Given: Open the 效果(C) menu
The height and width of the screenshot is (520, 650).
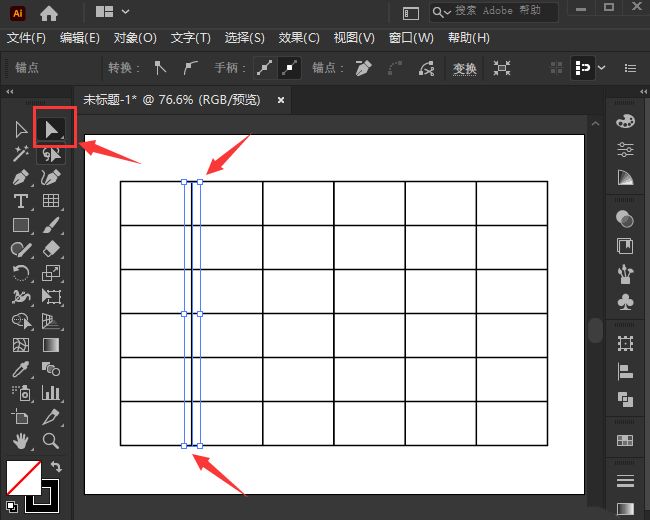Looking at the screenshot, I should click(x=298, y=38).
